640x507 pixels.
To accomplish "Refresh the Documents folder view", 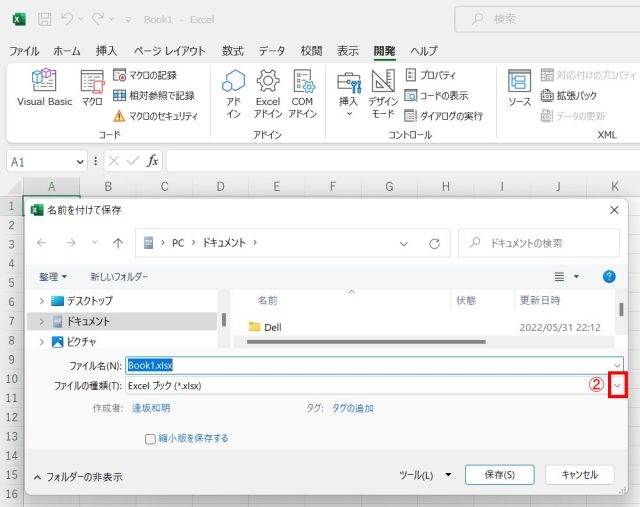I will 434,243.
